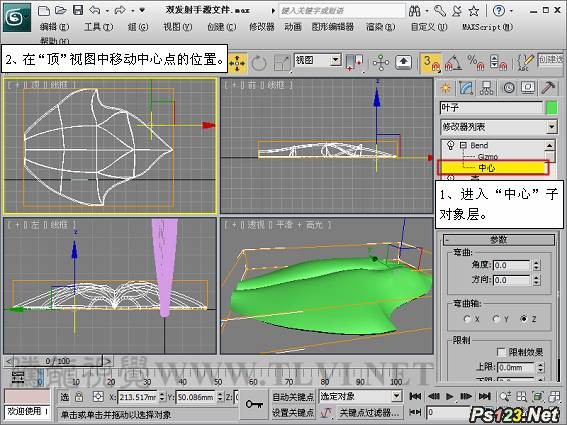Click the Y coordinate field

(196, 397)
